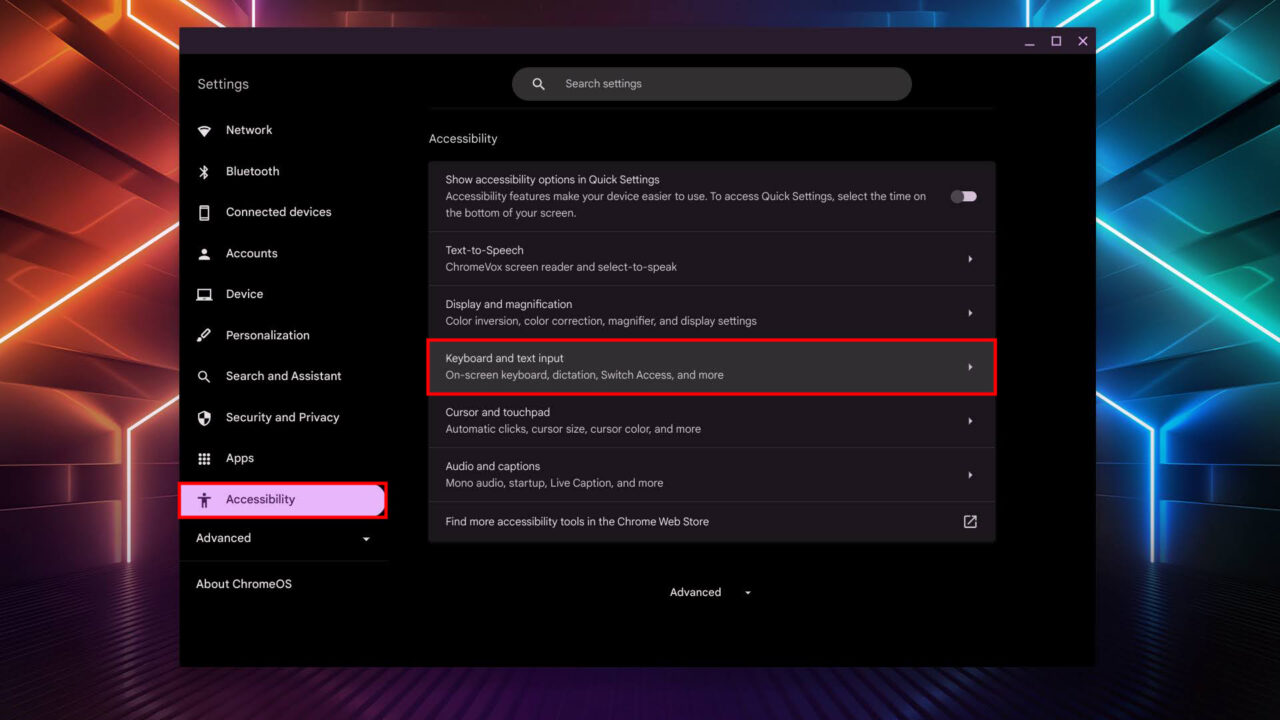Click the person icon beside Accounts

click(x=204, y=253)
